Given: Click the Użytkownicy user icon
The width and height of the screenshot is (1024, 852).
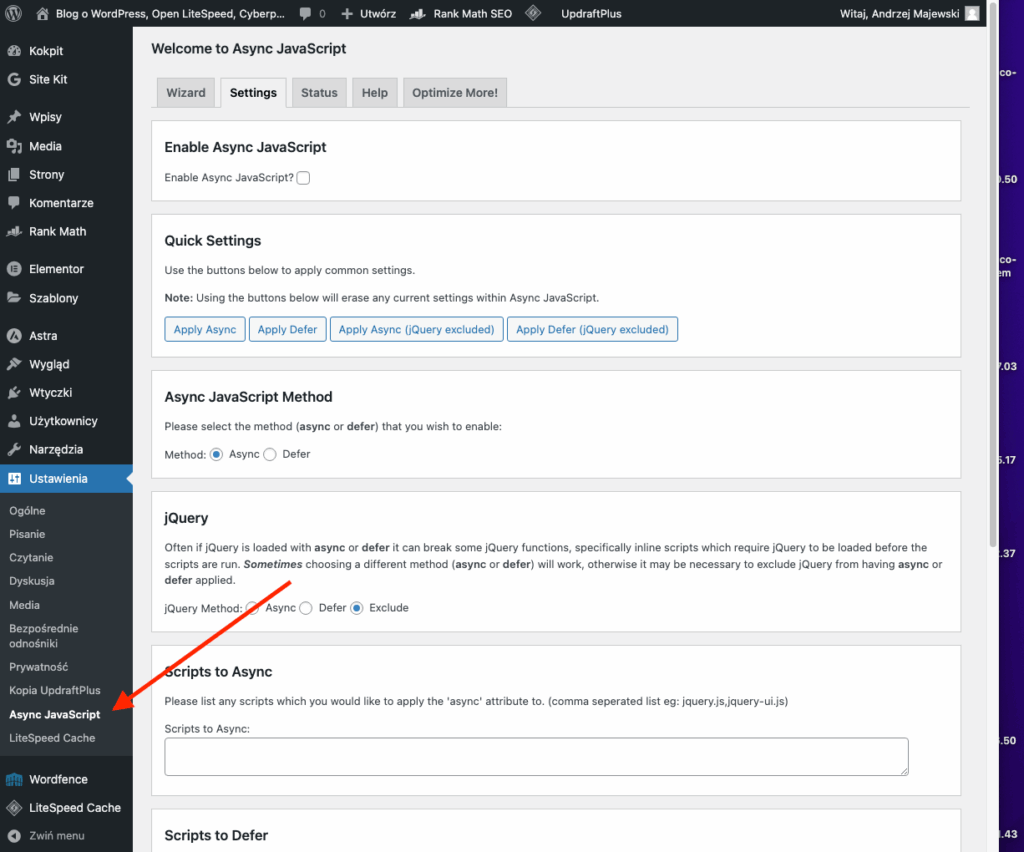Looking at the screenshot, I should pos(14,421).
